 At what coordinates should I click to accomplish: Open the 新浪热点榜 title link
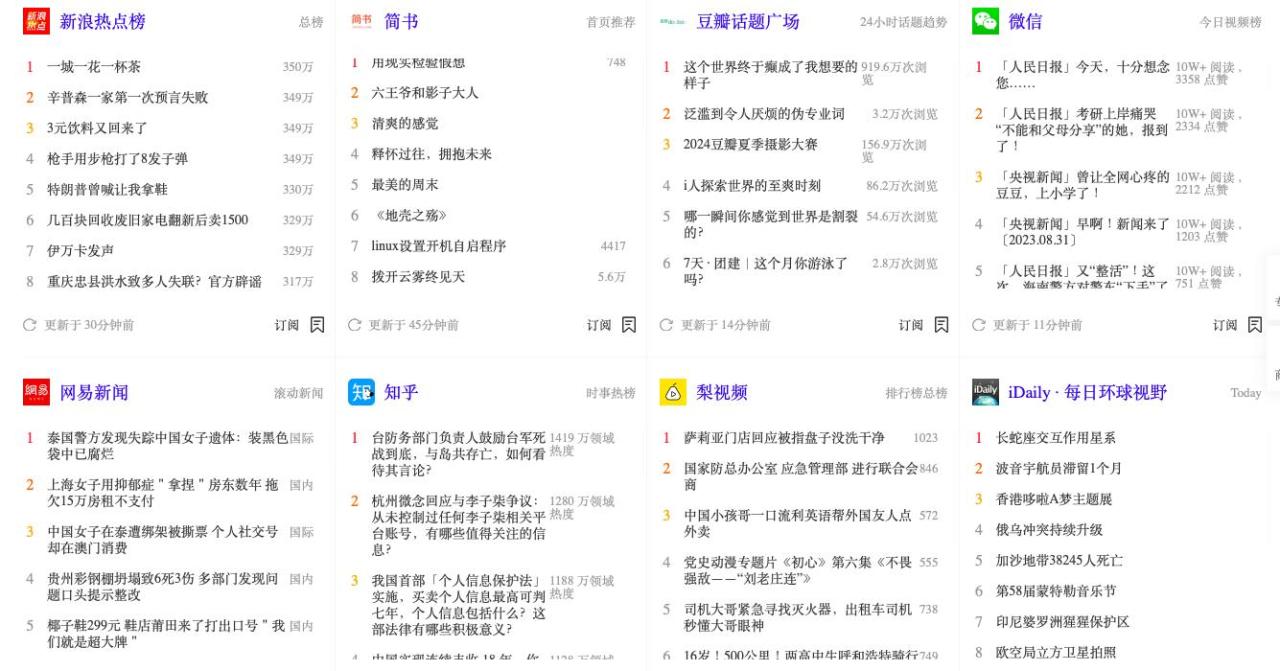[102, 22]
